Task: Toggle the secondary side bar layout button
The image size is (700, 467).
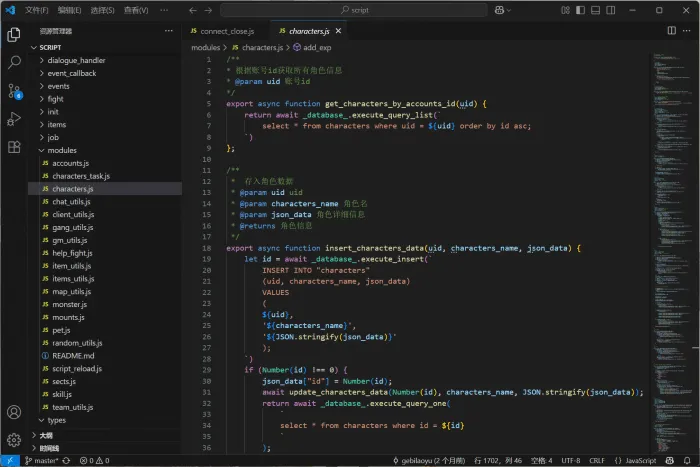Action: click(611, 10)
